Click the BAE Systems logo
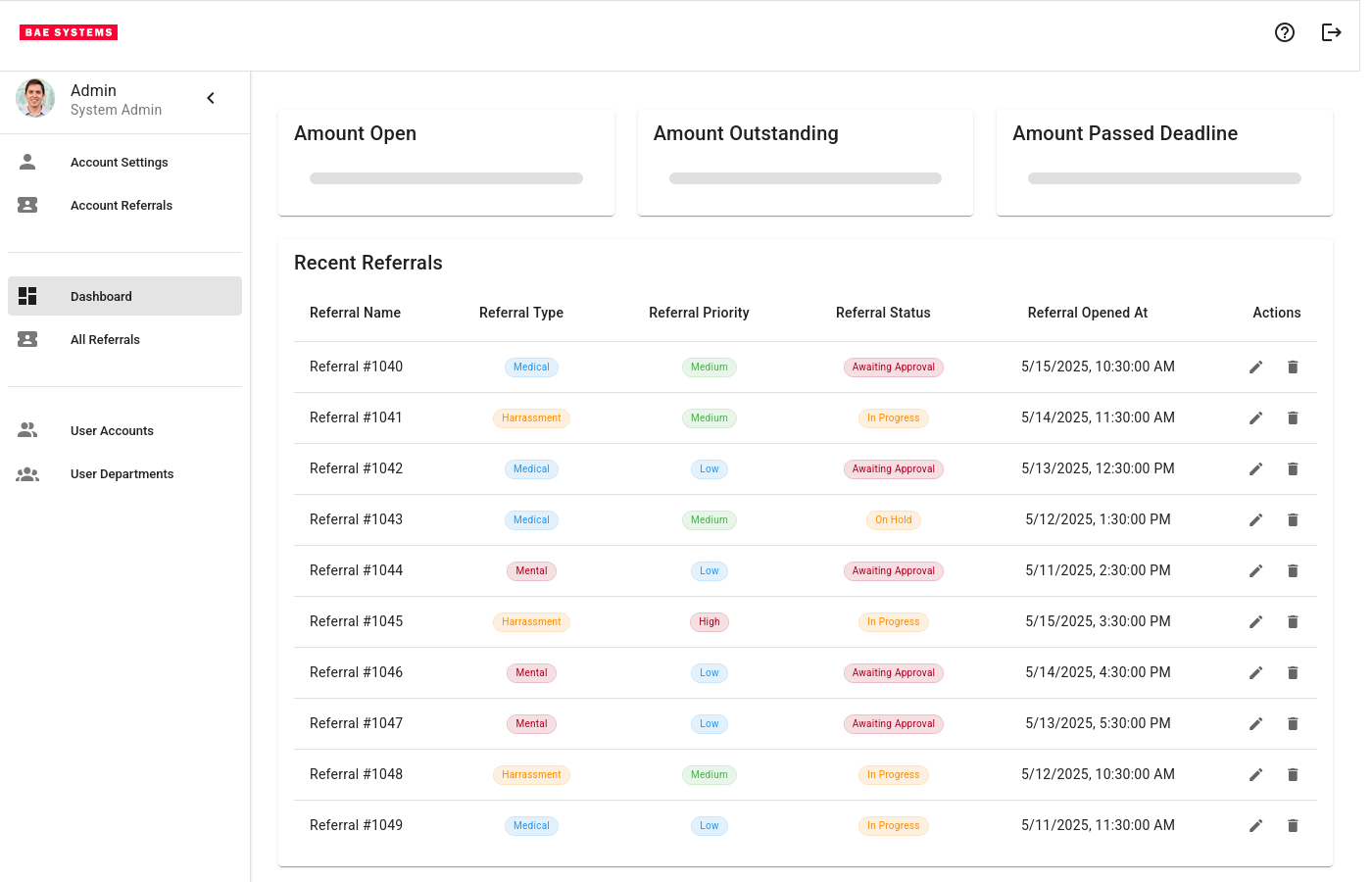The width and height of the screenshot is (1372, 882). 69,32
